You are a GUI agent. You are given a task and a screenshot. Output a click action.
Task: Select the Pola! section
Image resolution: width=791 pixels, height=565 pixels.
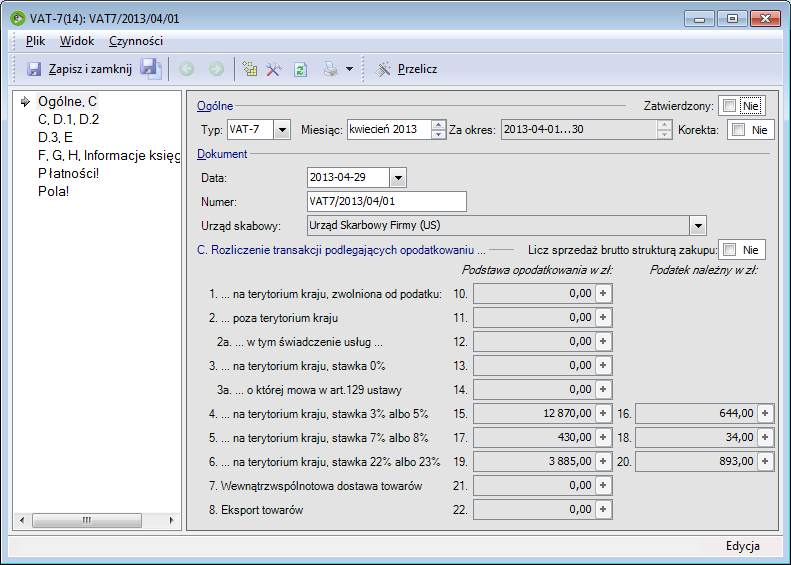click(53, 191)
